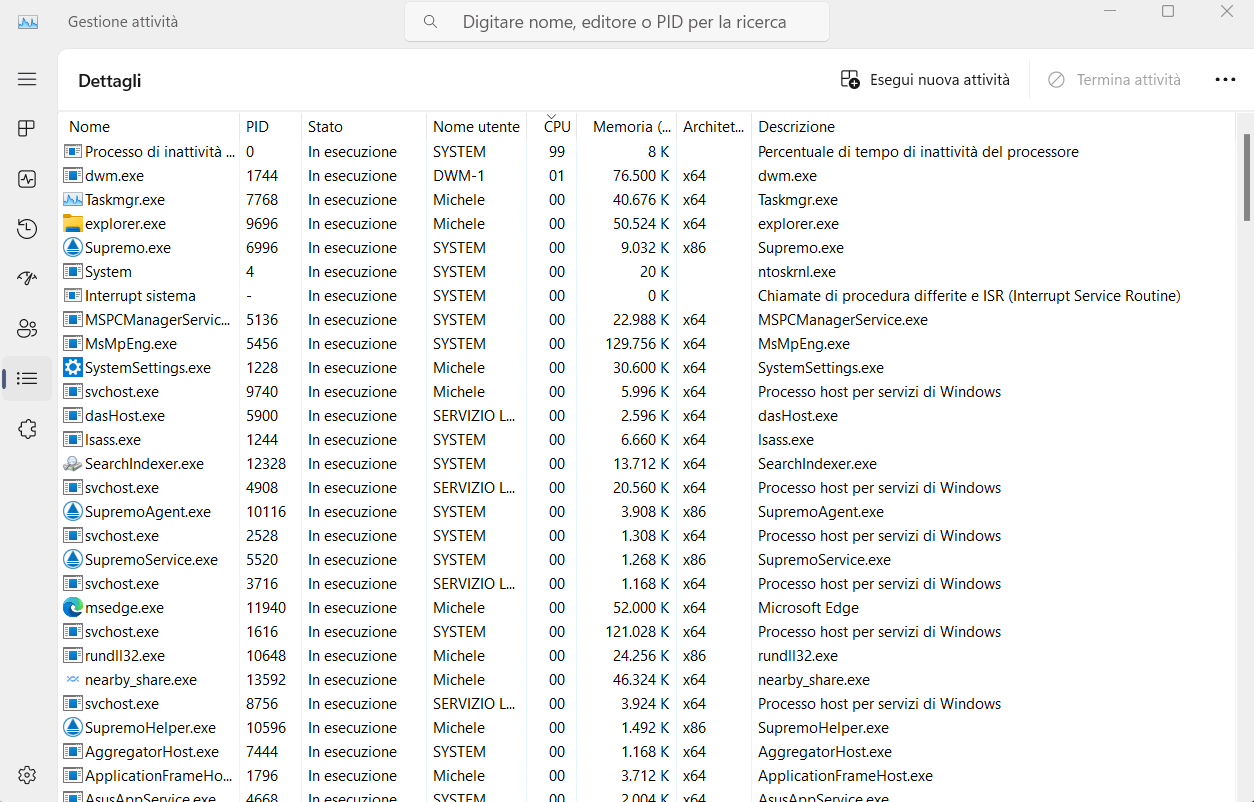Open the three-dots more options menu
The image size is (1254, 802).
pyautogui.click(x=1225, y=80)
